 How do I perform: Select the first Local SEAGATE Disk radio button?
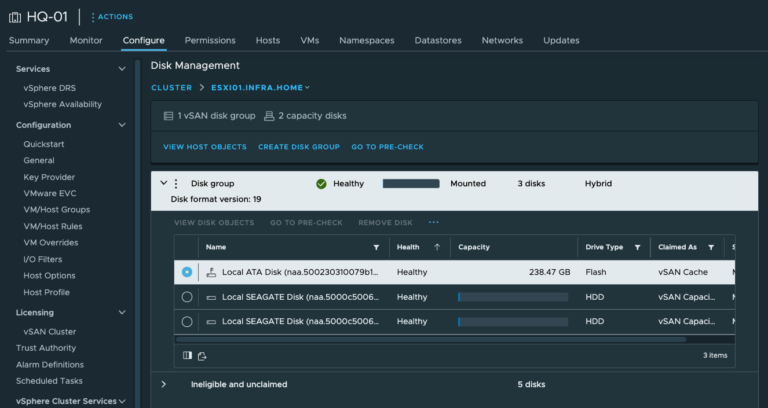[x=187, y=297]
